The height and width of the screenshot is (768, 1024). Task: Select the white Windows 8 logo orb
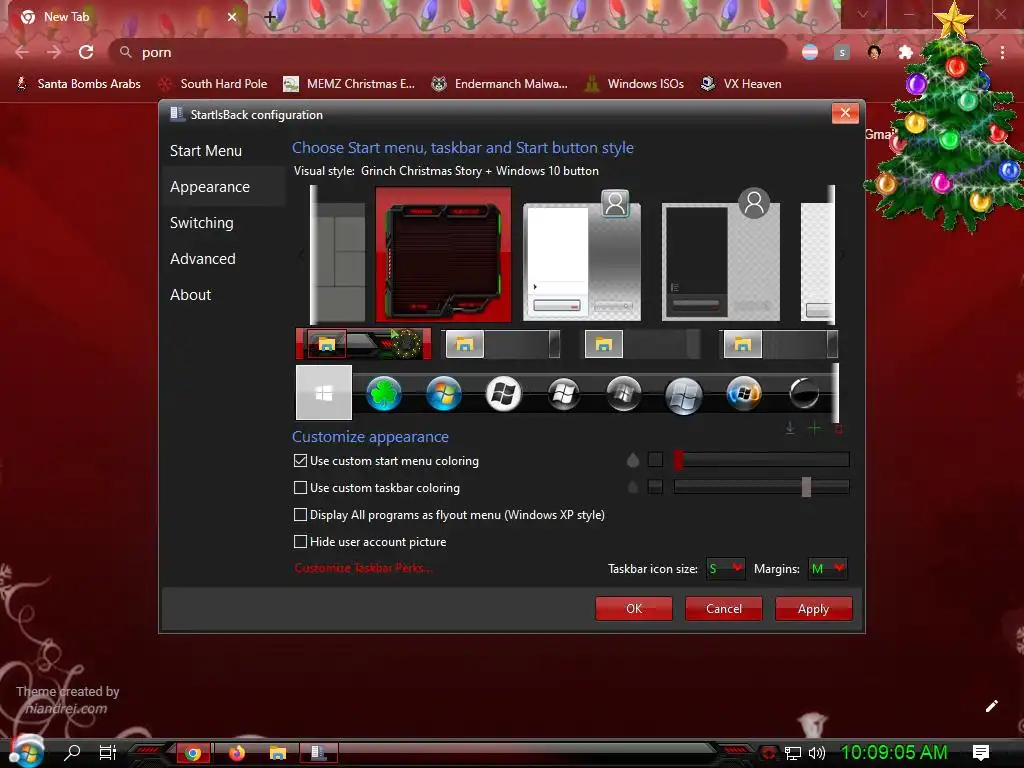(x=504, y=394)
